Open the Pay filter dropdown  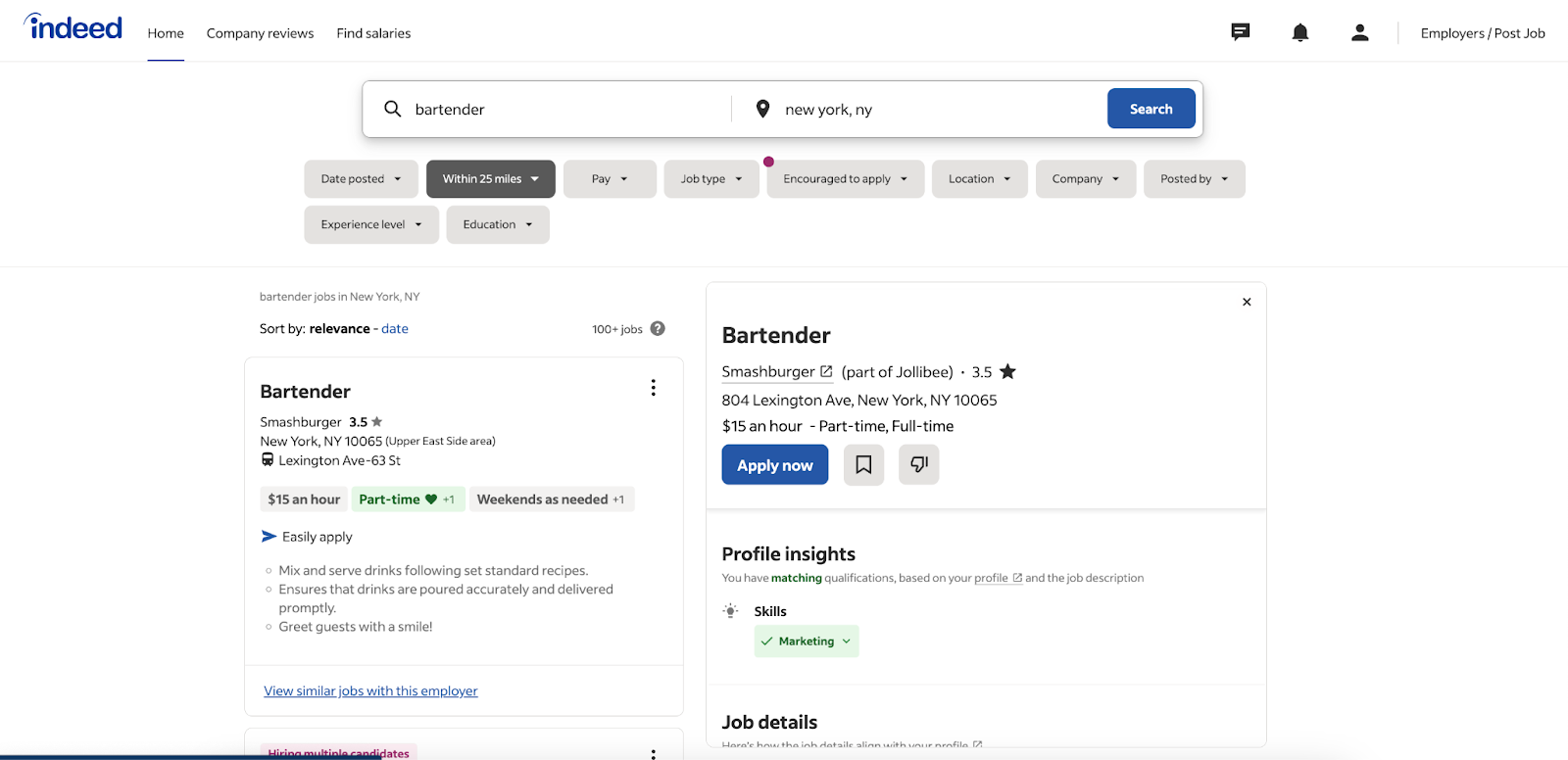point(610,179)
